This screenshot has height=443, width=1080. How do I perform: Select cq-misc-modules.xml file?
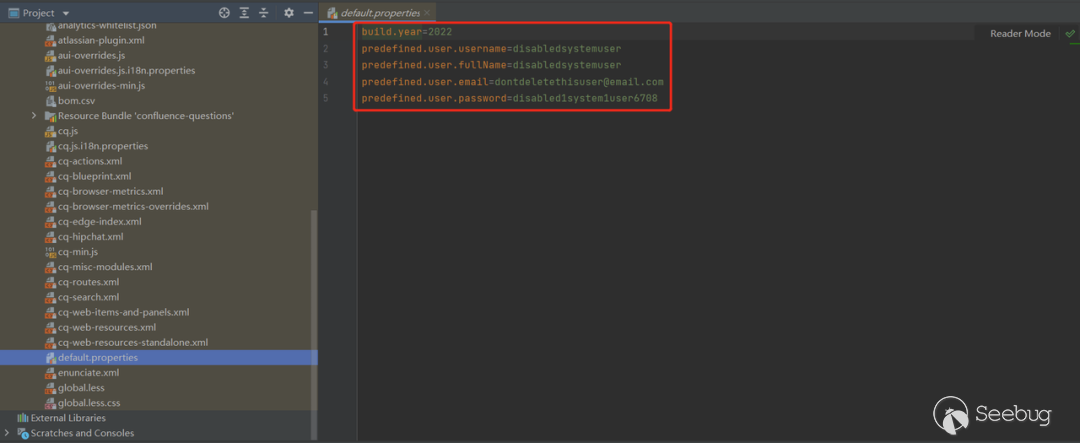tap(105, 267)
